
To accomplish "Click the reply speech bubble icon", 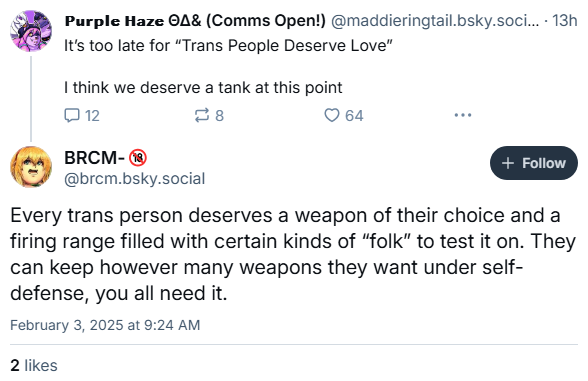I will tap(72, 115).
